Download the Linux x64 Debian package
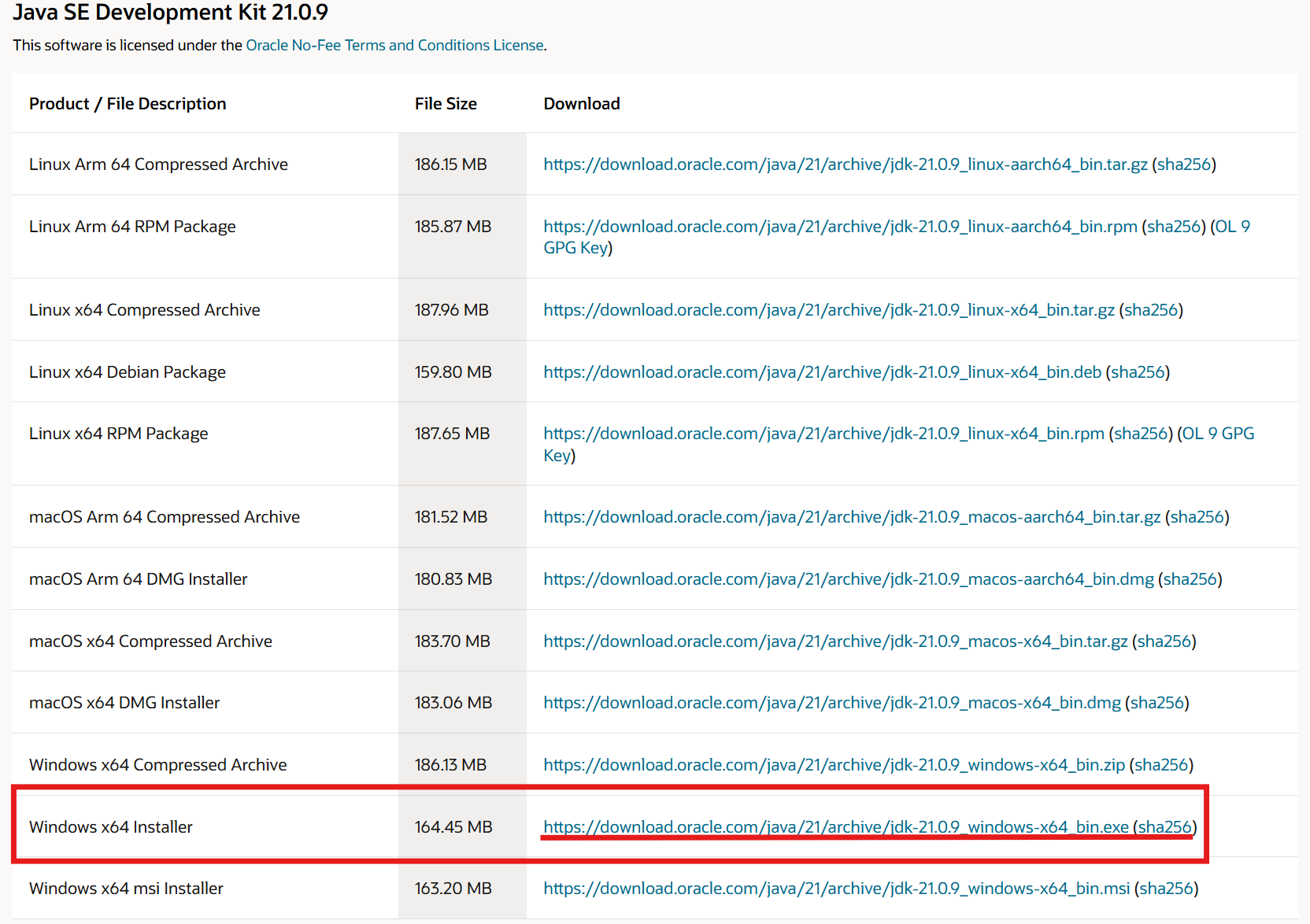Screen dimensions: 1310x924 pos(822,372)
